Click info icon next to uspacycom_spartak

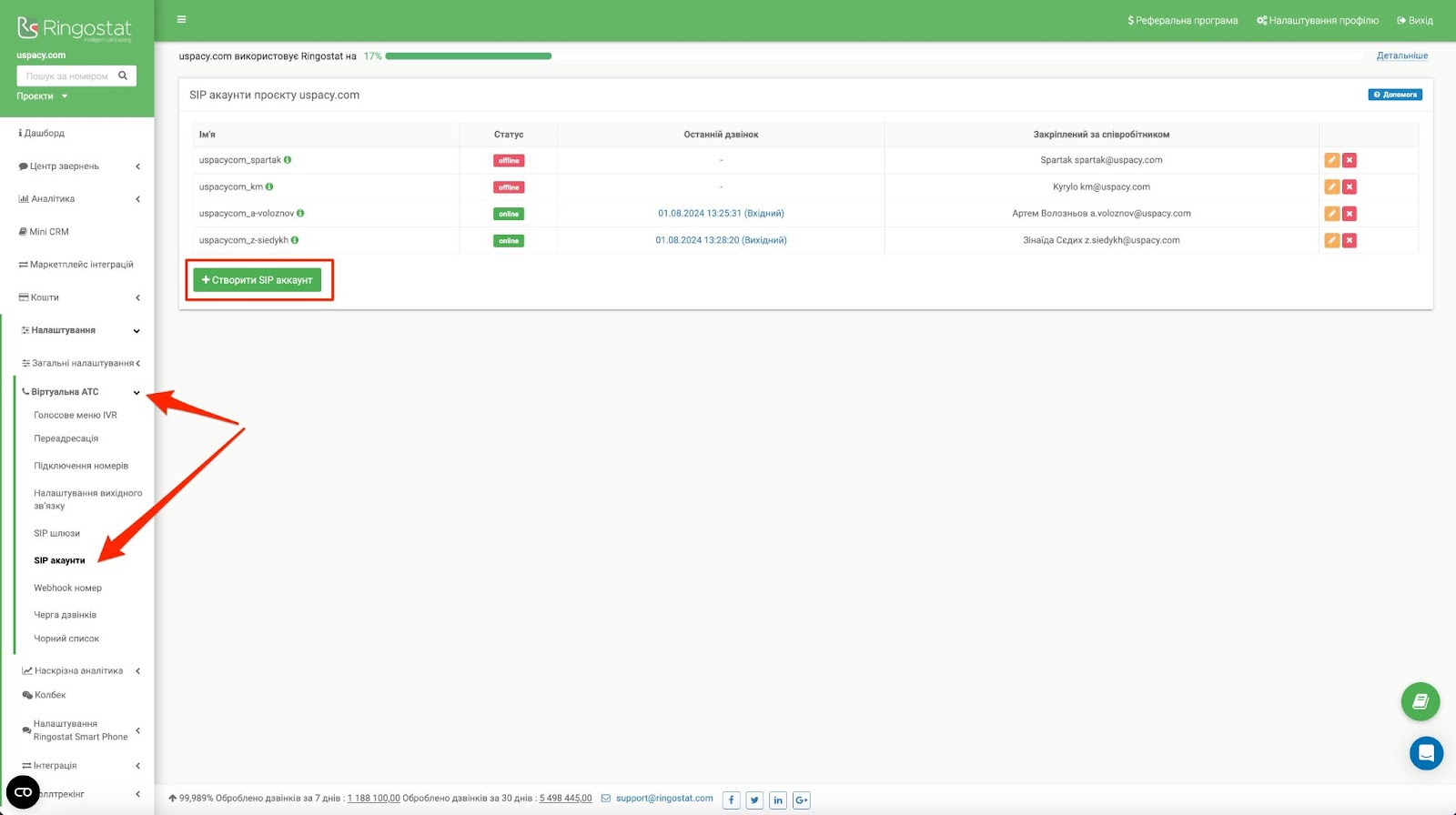coord(288,160)
